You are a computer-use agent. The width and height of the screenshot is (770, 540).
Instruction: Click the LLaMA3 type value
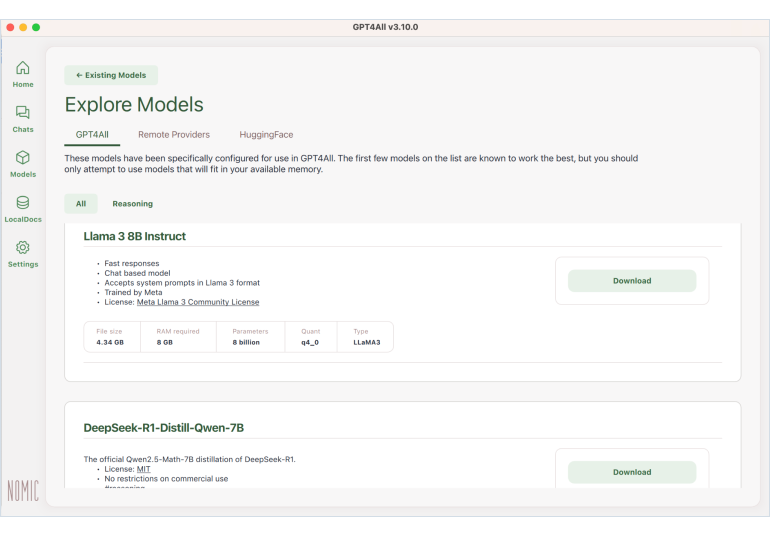367,342
